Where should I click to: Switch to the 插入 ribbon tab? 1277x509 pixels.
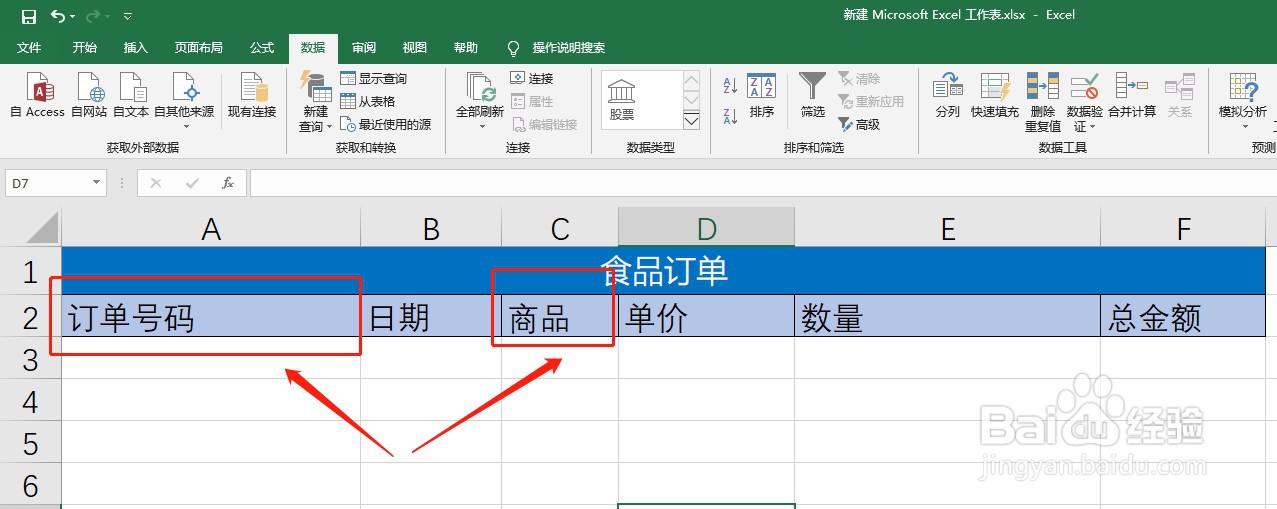click(x=135, y=48)
